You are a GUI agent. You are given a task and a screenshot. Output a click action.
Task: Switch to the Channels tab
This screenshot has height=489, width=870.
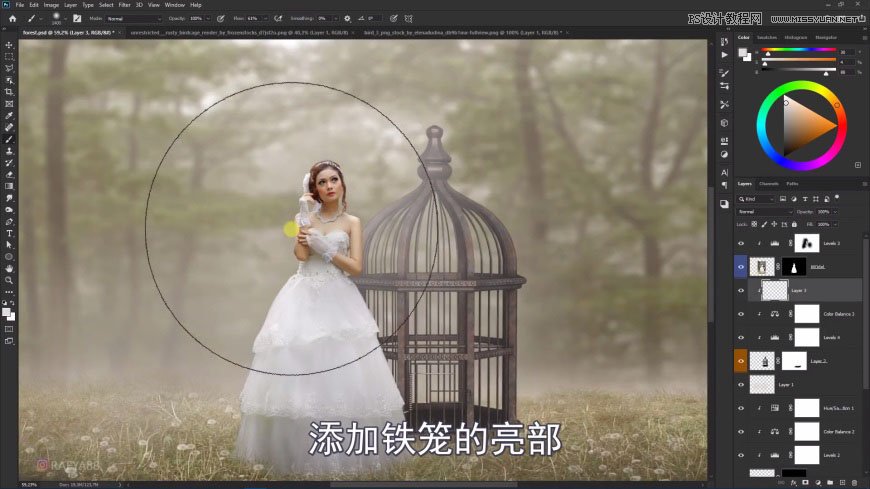point(768,184)
